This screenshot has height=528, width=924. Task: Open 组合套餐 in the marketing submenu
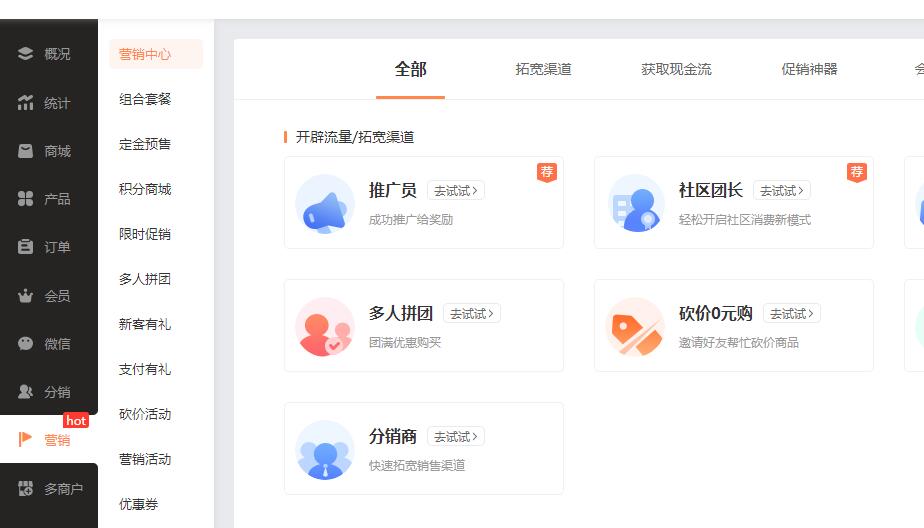pyautogui.click(x=145, y=99)
